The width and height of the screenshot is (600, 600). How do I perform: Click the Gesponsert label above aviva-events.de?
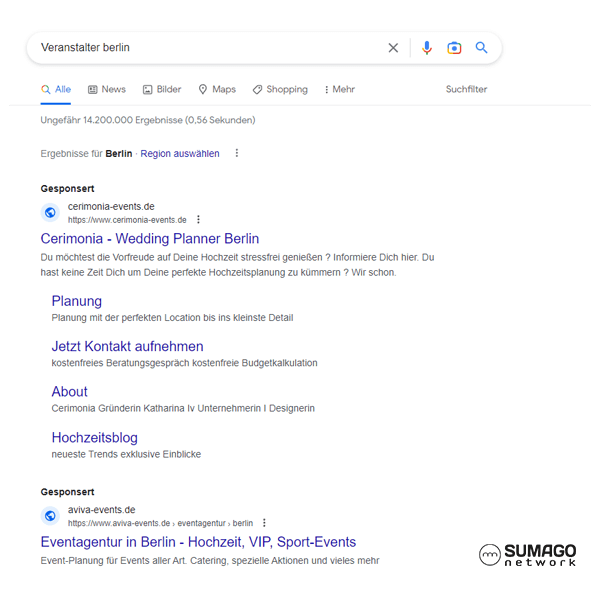(x=67, y=492)
